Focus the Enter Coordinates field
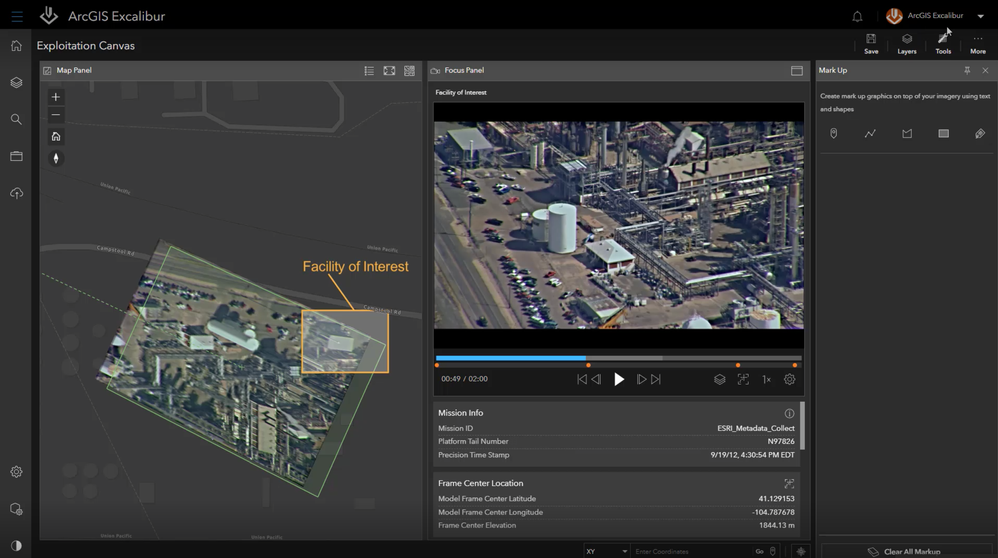Viewport: 998px width, 558px height. pyautogui.click(x=691, y=551)
